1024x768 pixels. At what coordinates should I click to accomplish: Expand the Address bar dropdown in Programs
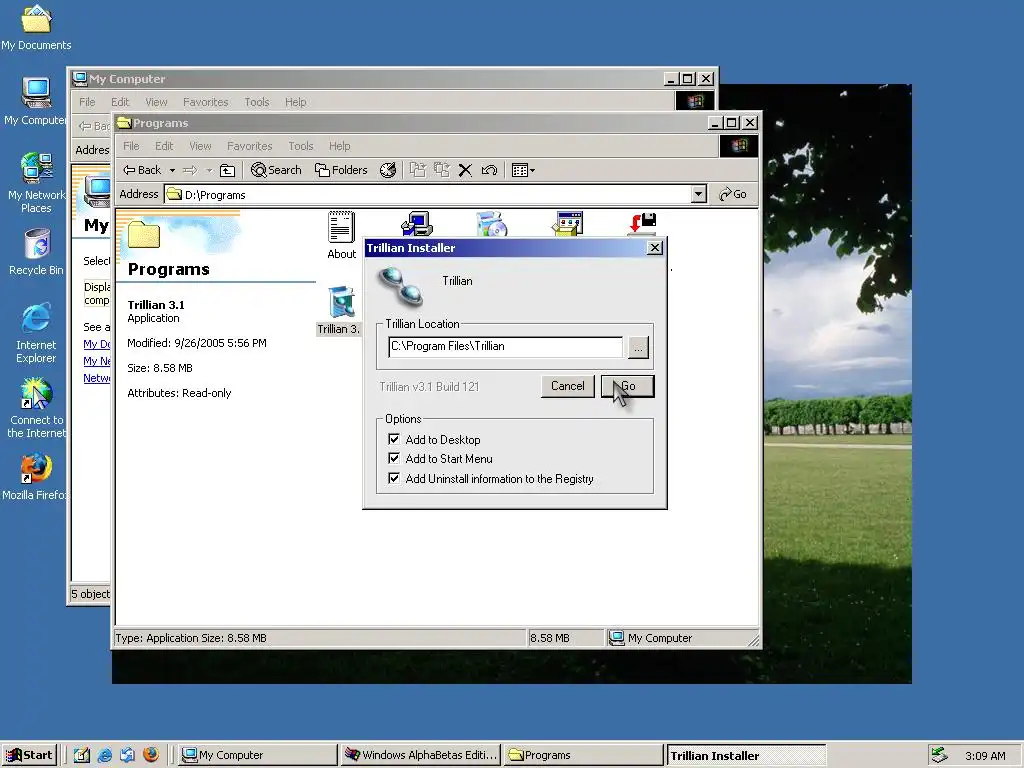coord(699,194)
